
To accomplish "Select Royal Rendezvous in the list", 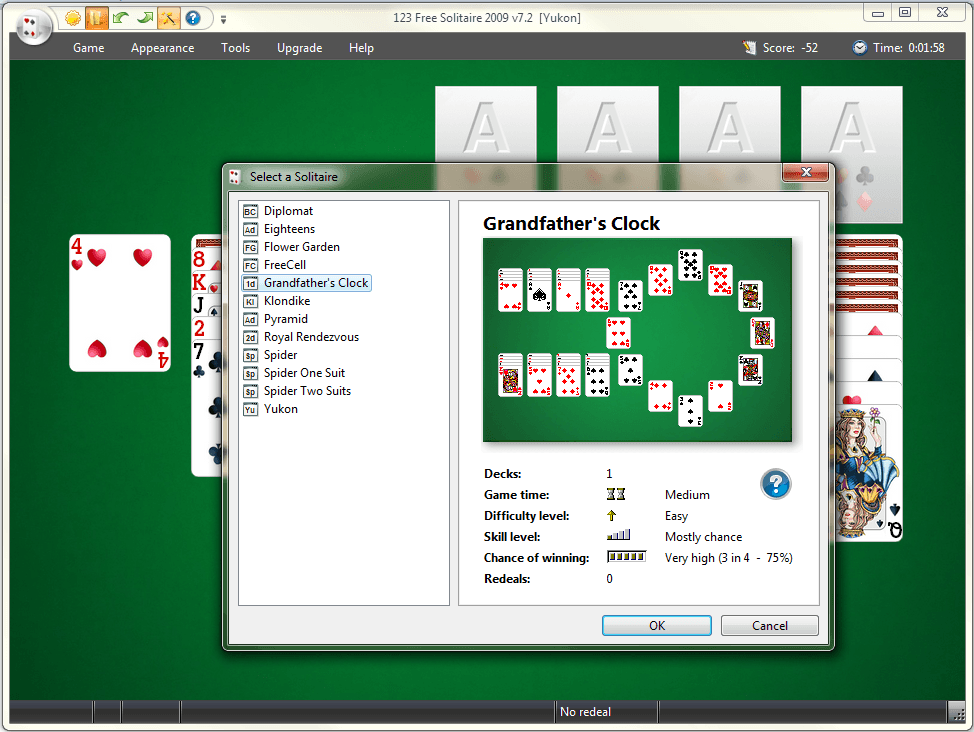I will pyautogui.click(x=311, y=337).
